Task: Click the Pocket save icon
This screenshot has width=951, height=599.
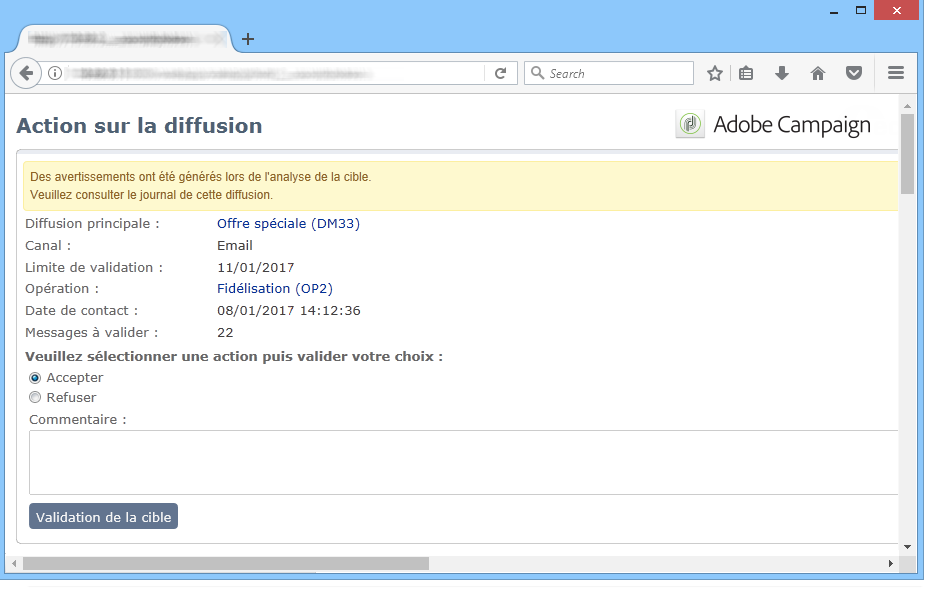Action: click(x=854, y=73)
